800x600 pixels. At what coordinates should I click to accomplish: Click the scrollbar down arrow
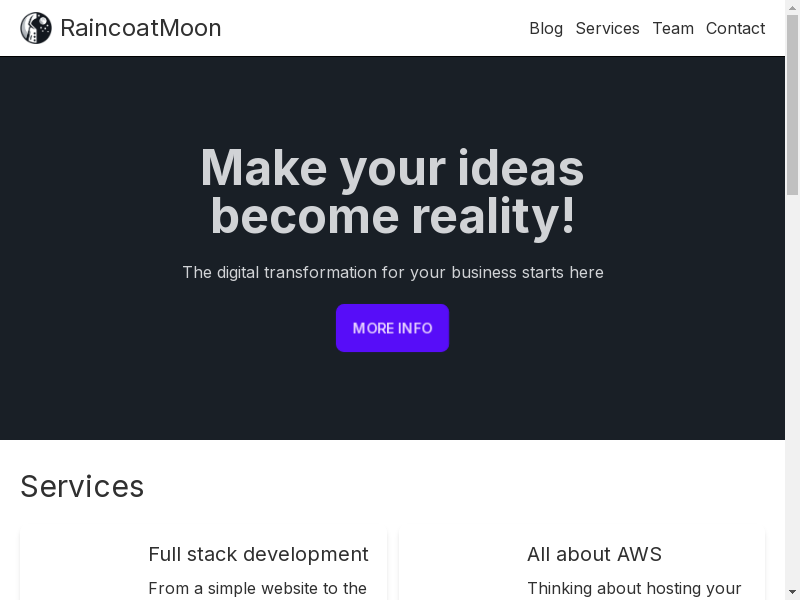(x=792, y=593)
